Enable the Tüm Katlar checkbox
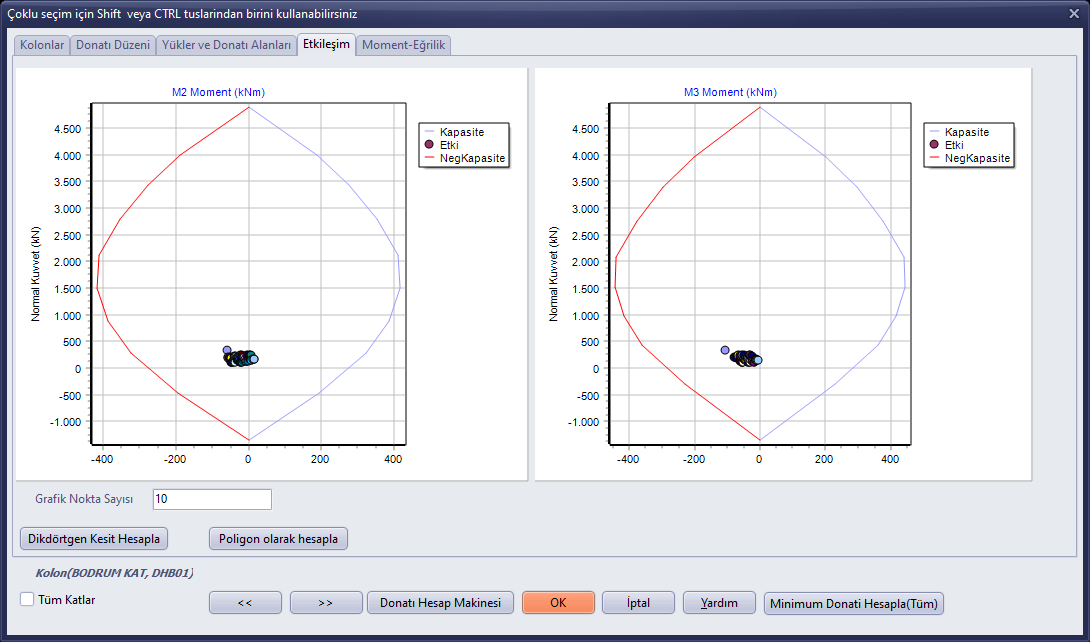 click(x=27, y=599)
